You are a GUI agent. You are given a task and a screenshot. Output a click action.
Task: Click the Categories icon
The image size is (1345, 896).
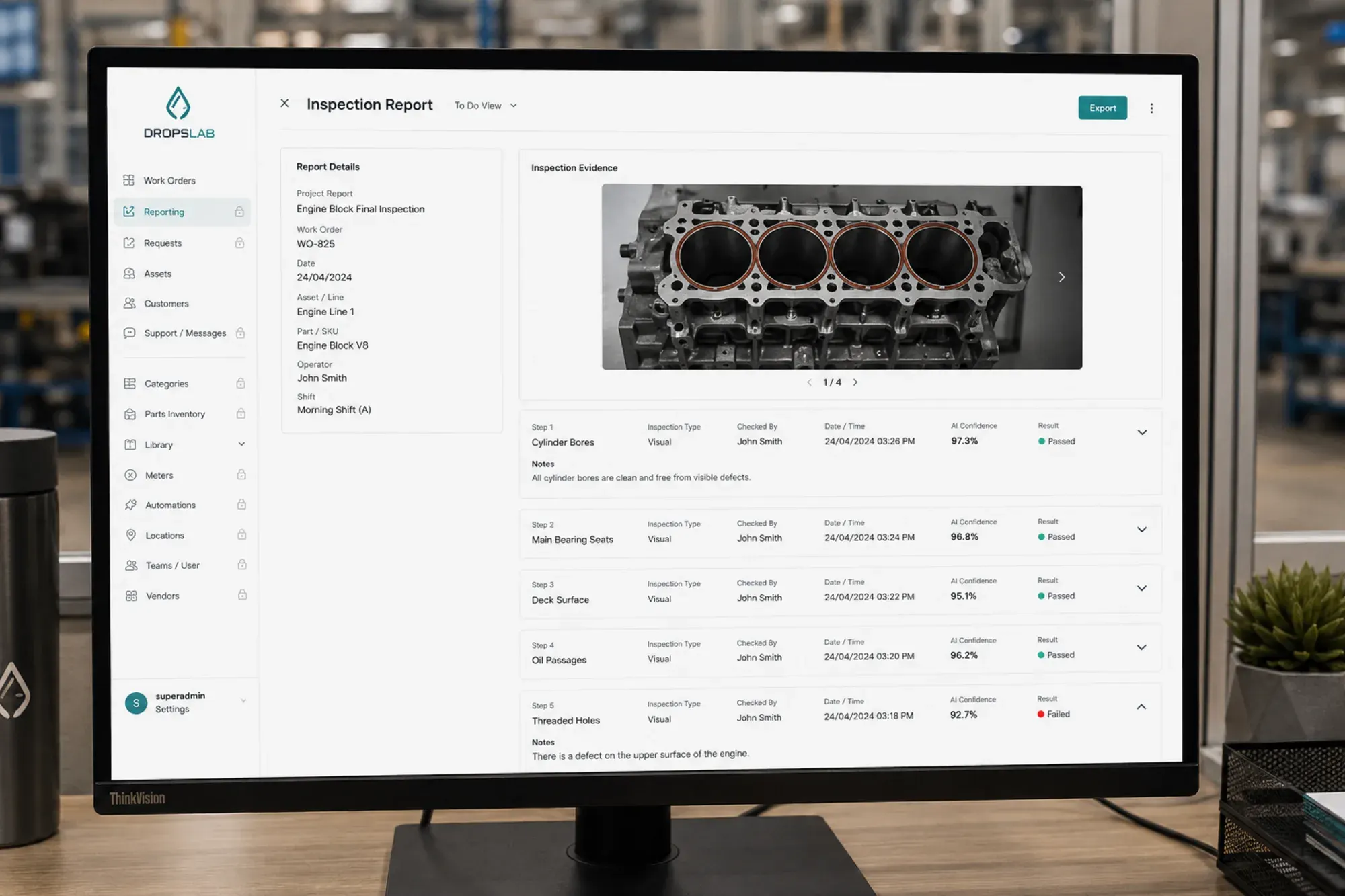click(130, 383)
